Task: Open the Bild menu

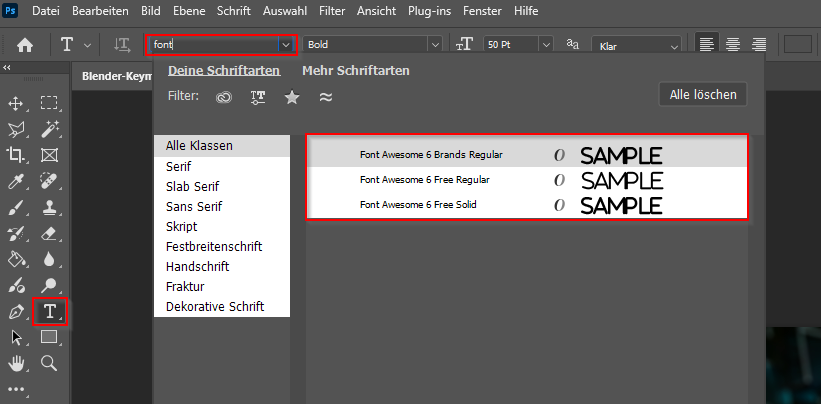Action: click(x=151, y=10)
